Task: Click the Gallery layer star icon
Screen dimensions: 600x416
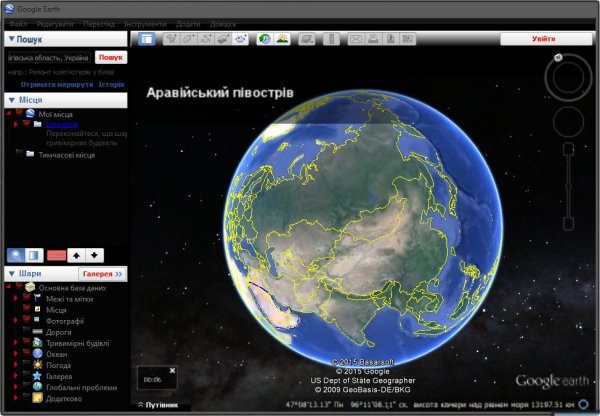Action: 38,376
